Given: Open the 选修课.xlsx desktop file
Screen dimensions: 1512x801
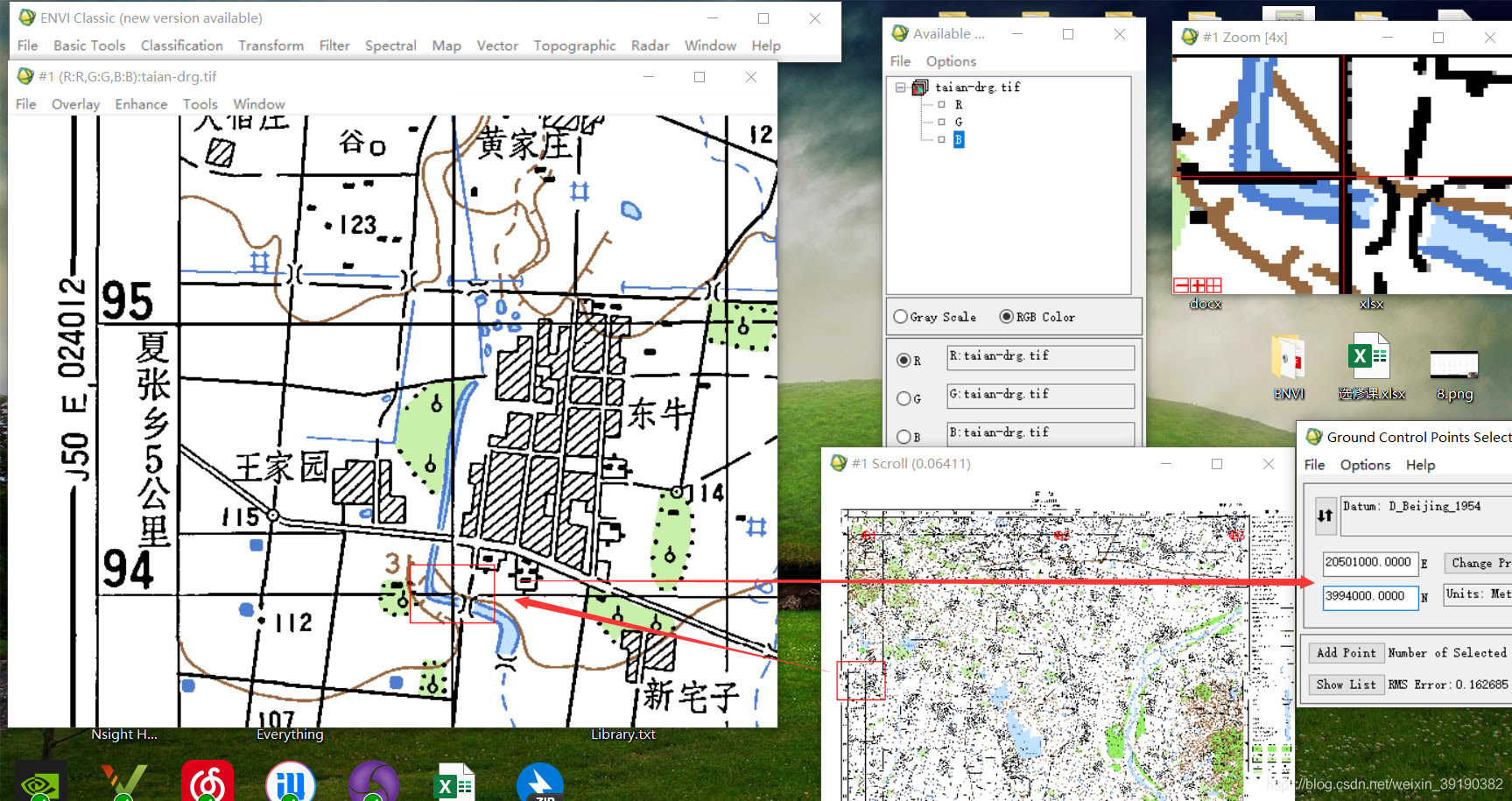Looking at the screenshot, I should point(1371,368).
